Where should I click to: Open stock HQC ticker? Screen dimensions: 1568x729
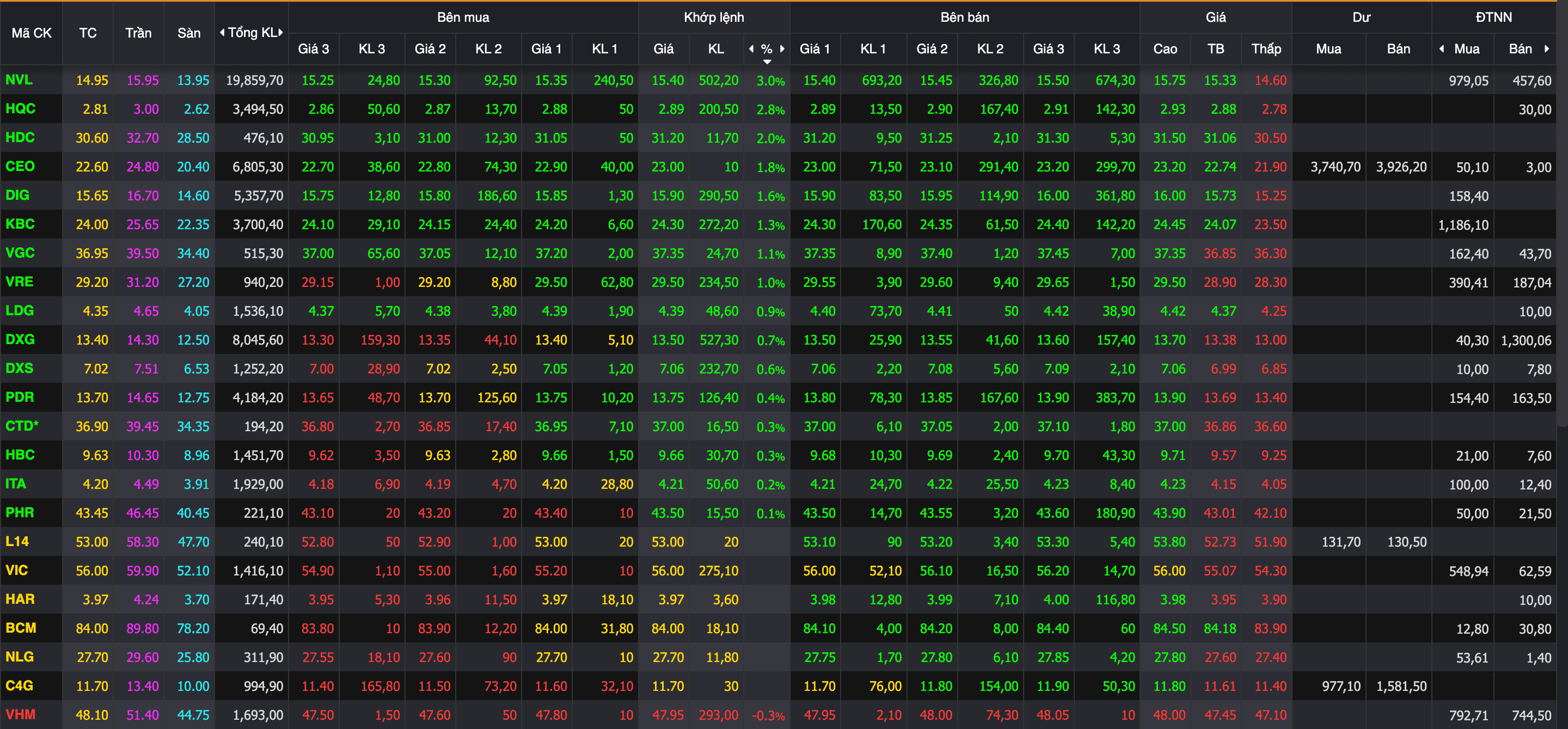[x=20, y=109]
